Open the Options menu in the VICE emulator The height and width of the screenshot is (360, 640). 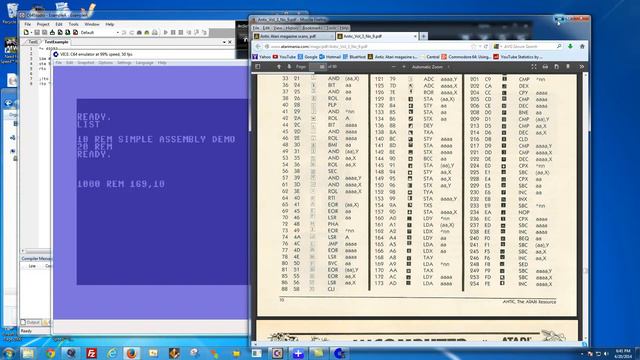105,63
